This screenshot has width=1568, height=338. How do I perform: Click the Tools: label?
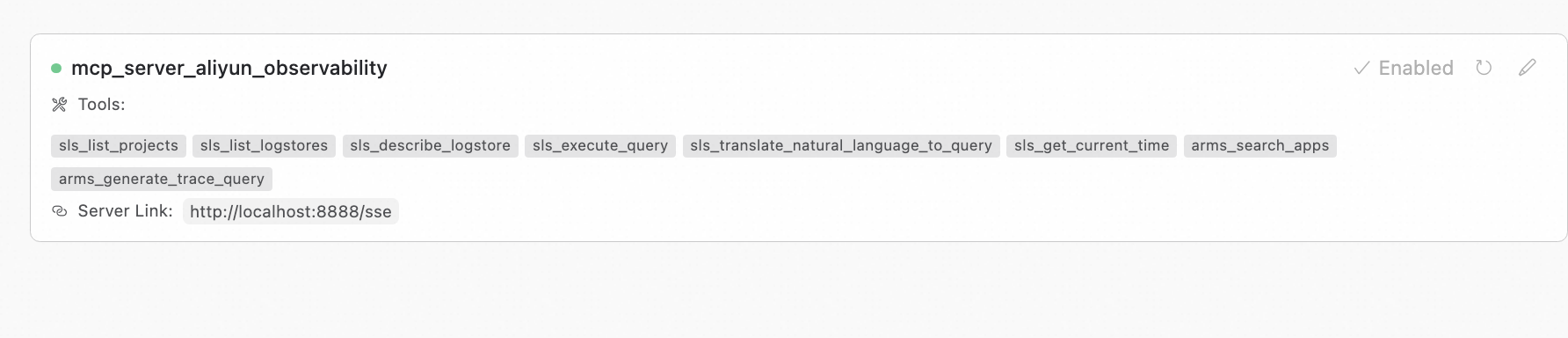click(x=101, y=105)
